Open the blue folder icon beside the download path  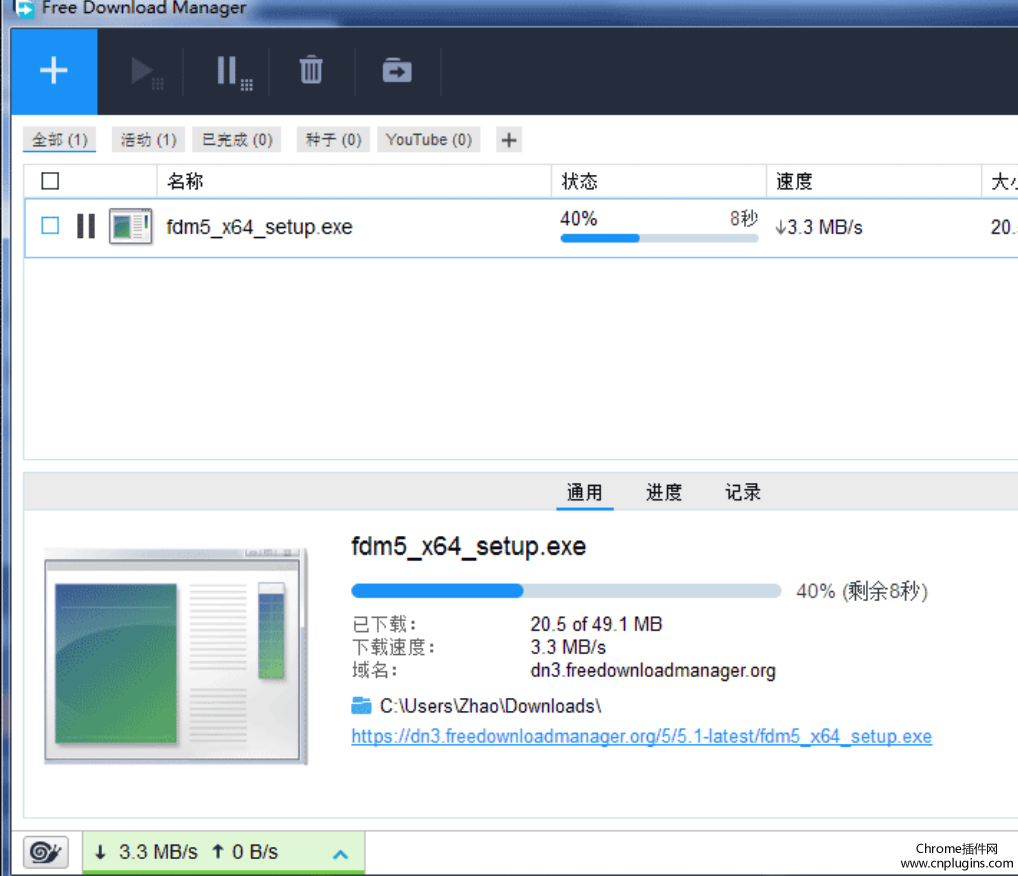(x=361, y=705)
